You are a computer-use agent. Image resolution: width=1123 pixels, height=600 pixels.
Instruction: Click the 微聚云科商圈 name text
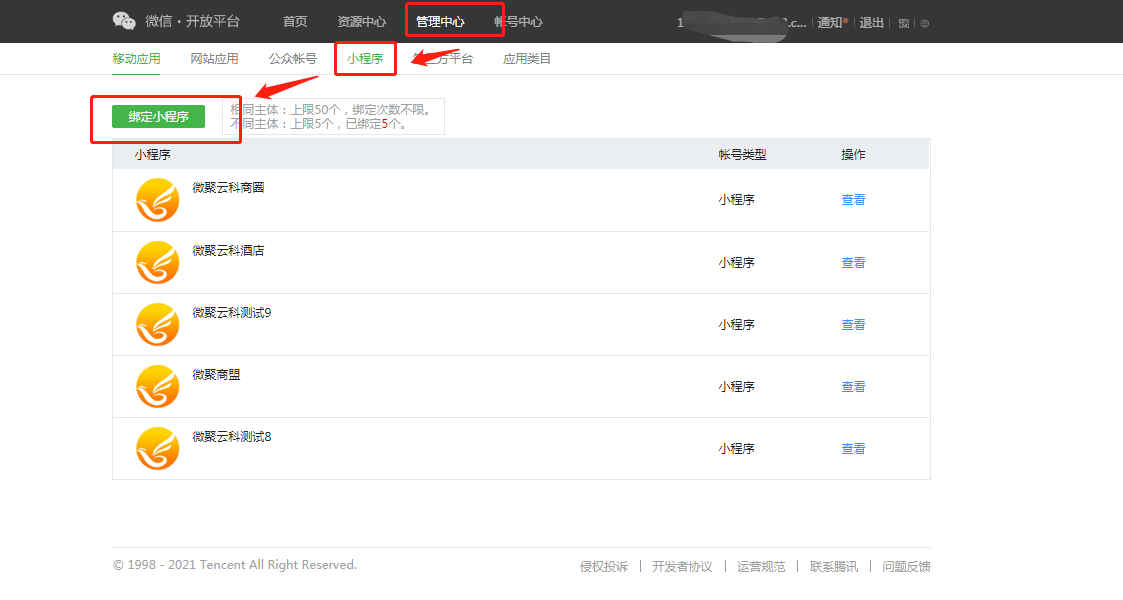tap(228, 188)
